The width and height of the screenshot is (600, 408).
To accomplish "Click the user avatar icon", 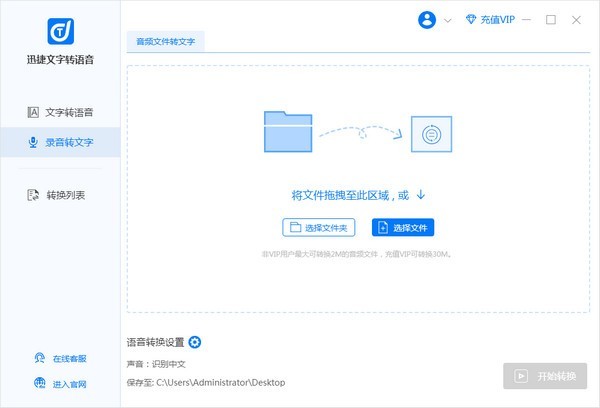I will 428,19.
